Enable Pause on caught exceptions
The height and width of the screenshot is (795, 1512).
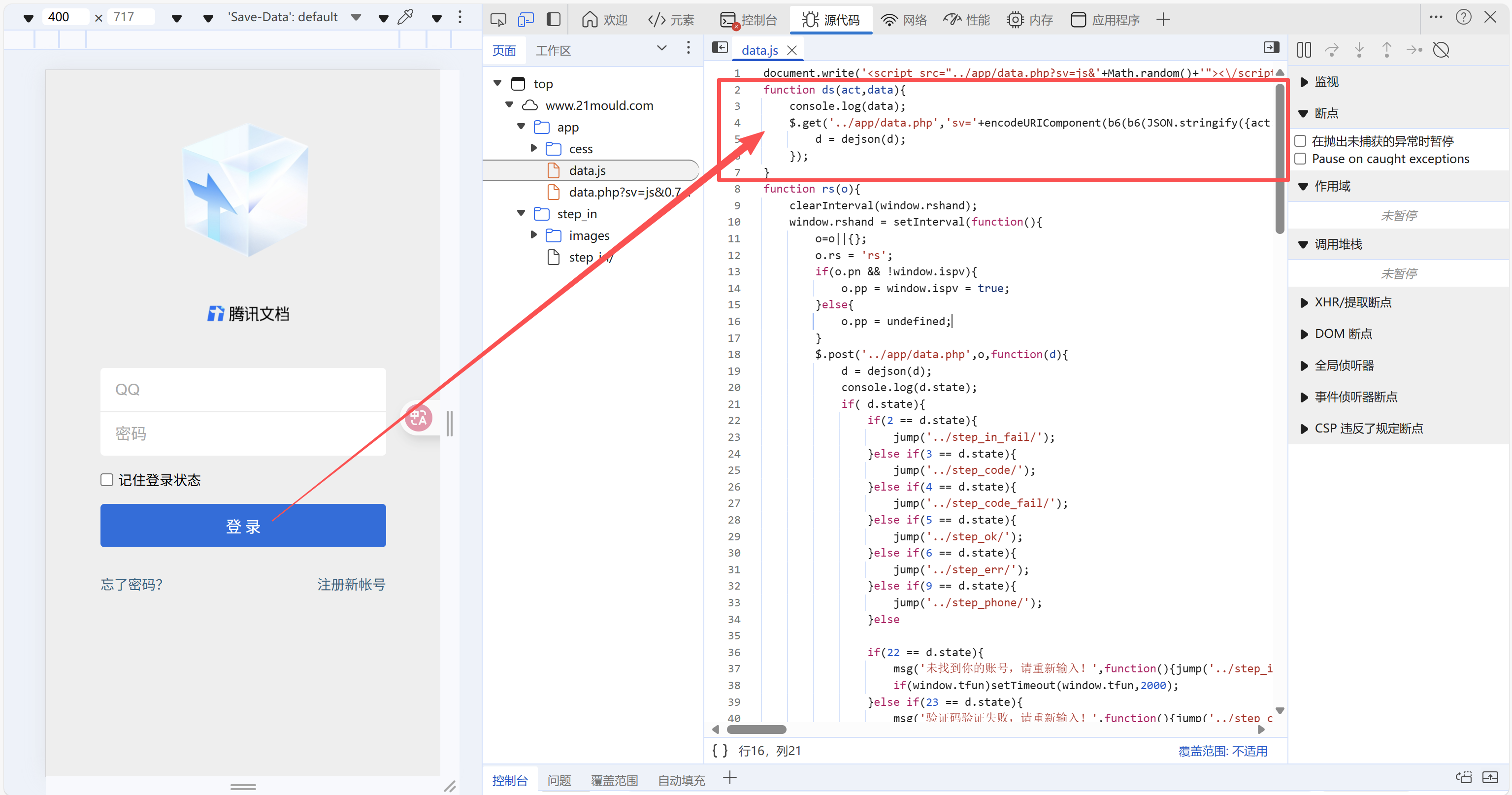[x=1300, y=159]
